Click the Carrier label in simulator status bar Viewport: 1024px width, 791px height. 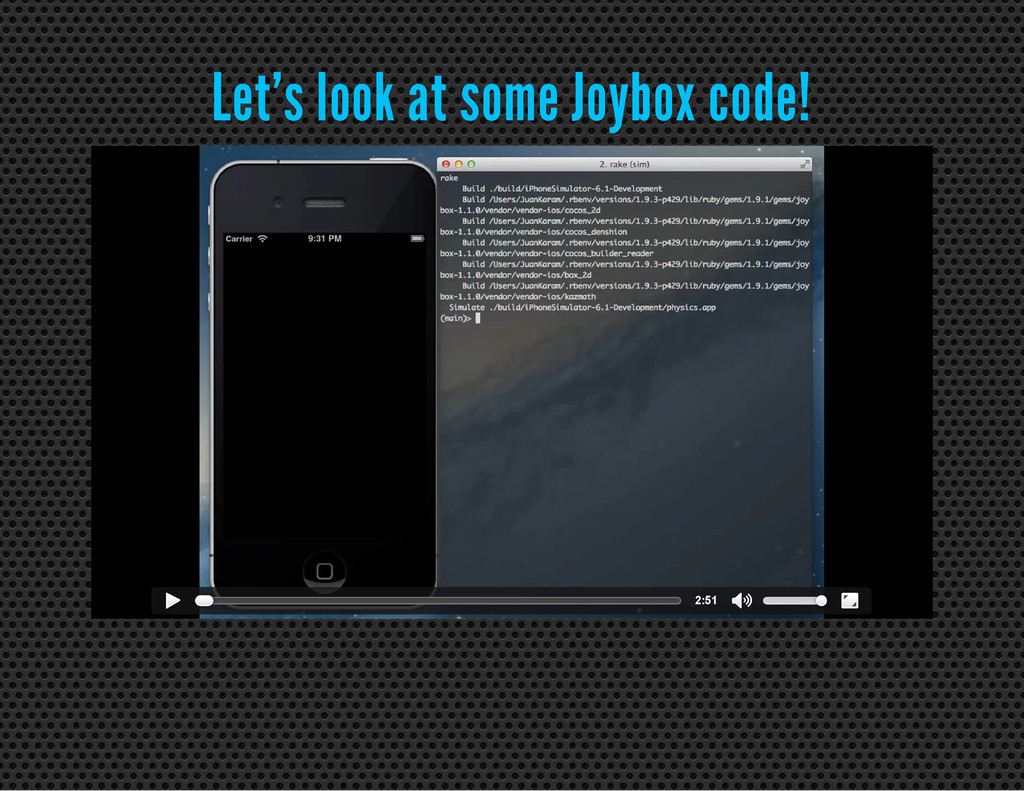(x=239, y=238)
